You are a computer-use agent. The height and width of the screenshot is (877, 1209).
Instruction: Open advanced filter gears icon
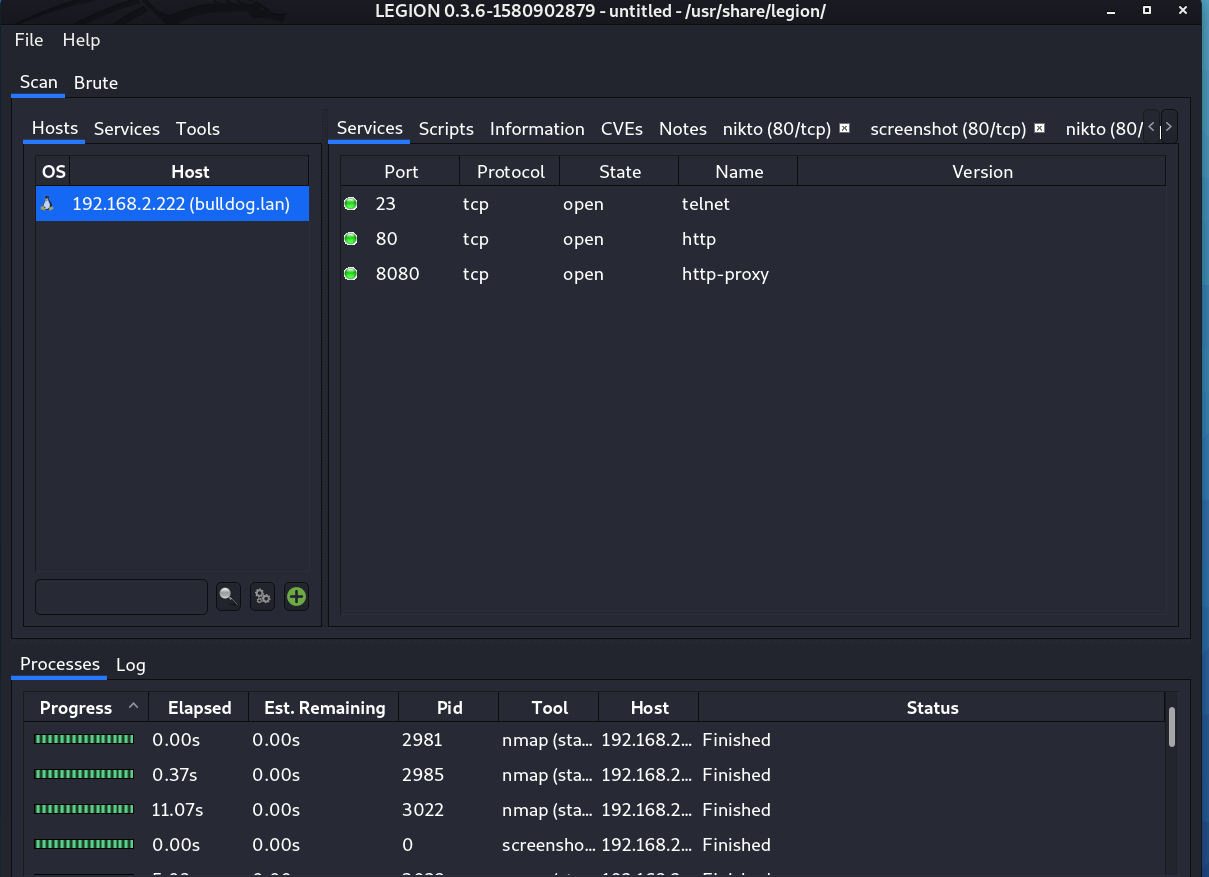262,597
